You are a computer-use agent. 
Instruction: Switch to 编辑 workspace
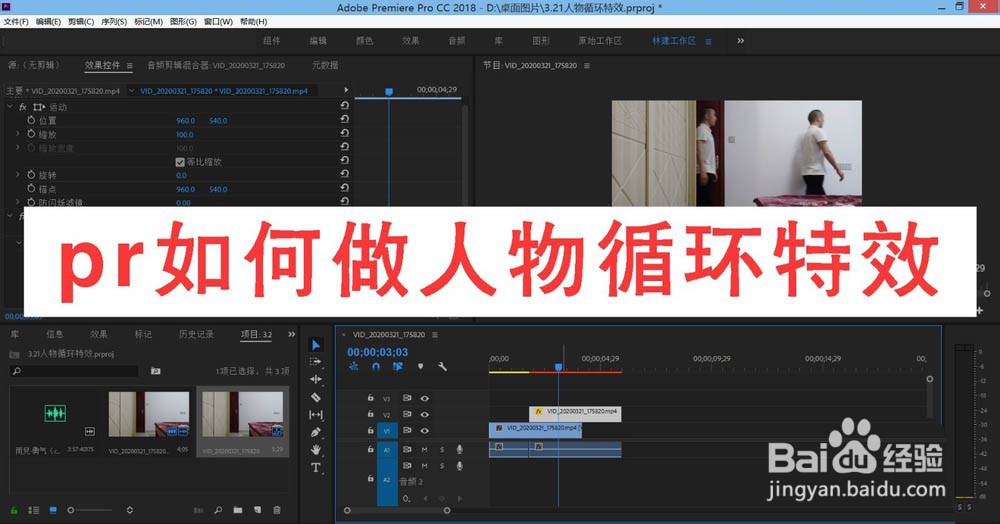(x=318, y=41)
